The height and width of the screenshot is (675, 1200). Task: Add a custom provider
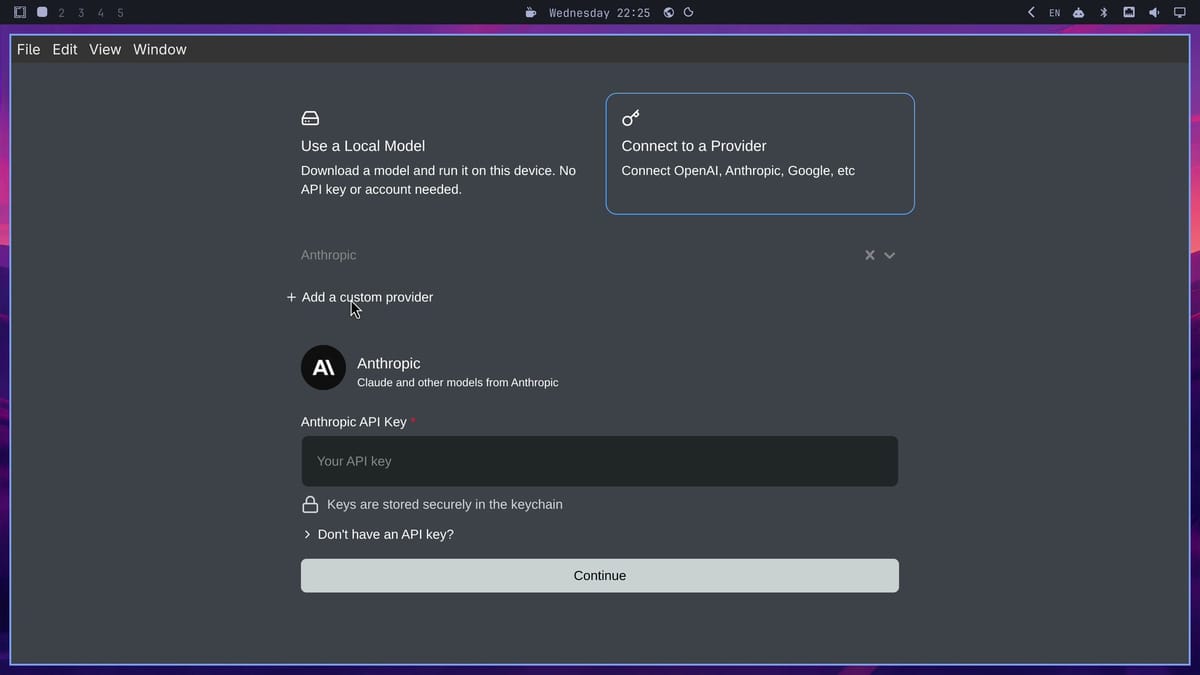click(x=360, y=297)
